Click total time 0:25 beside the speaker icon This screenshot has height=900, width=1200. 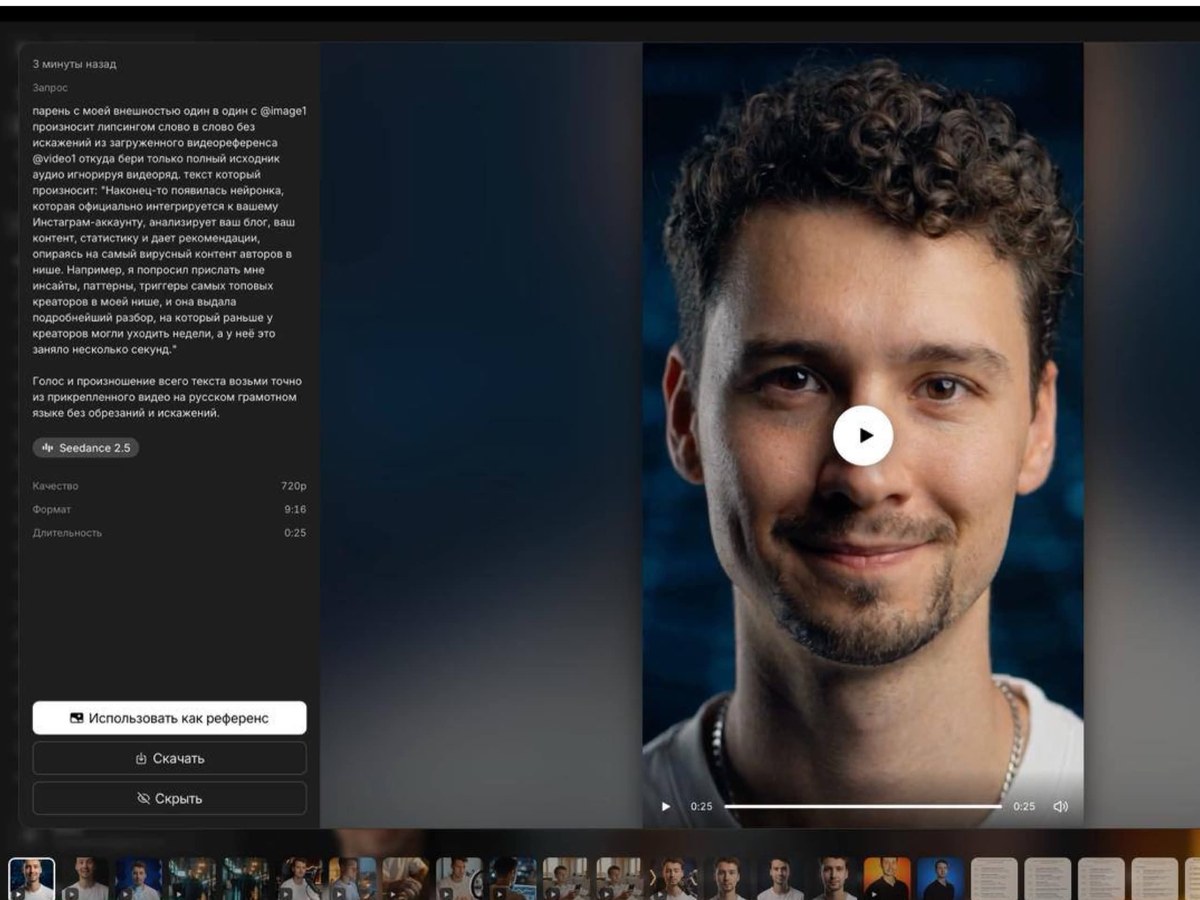pyautogui.click(x=1024, y=806)
